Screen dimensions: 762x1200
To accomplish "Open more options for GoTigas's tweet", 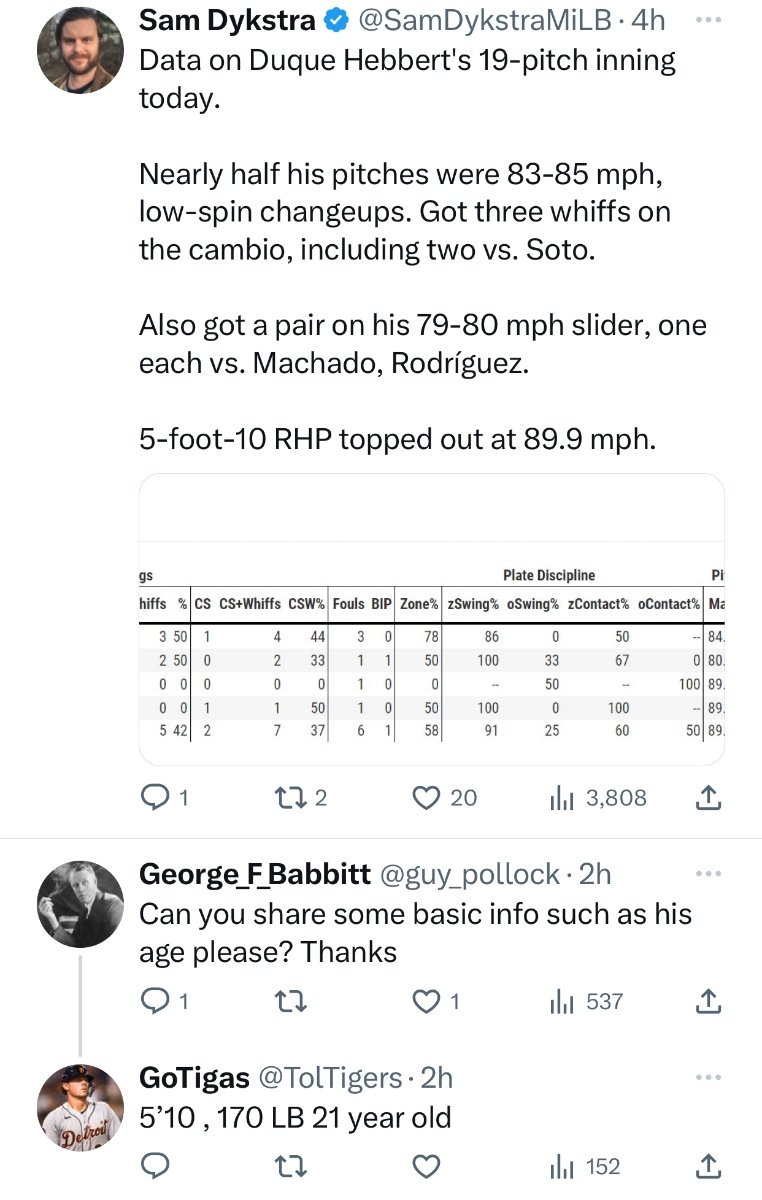I will (707, 1077).
